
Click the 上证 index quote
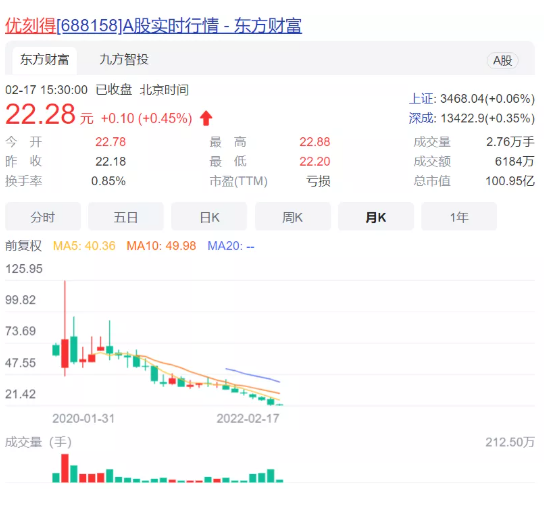pyautogui.click(x=472, y=99)
